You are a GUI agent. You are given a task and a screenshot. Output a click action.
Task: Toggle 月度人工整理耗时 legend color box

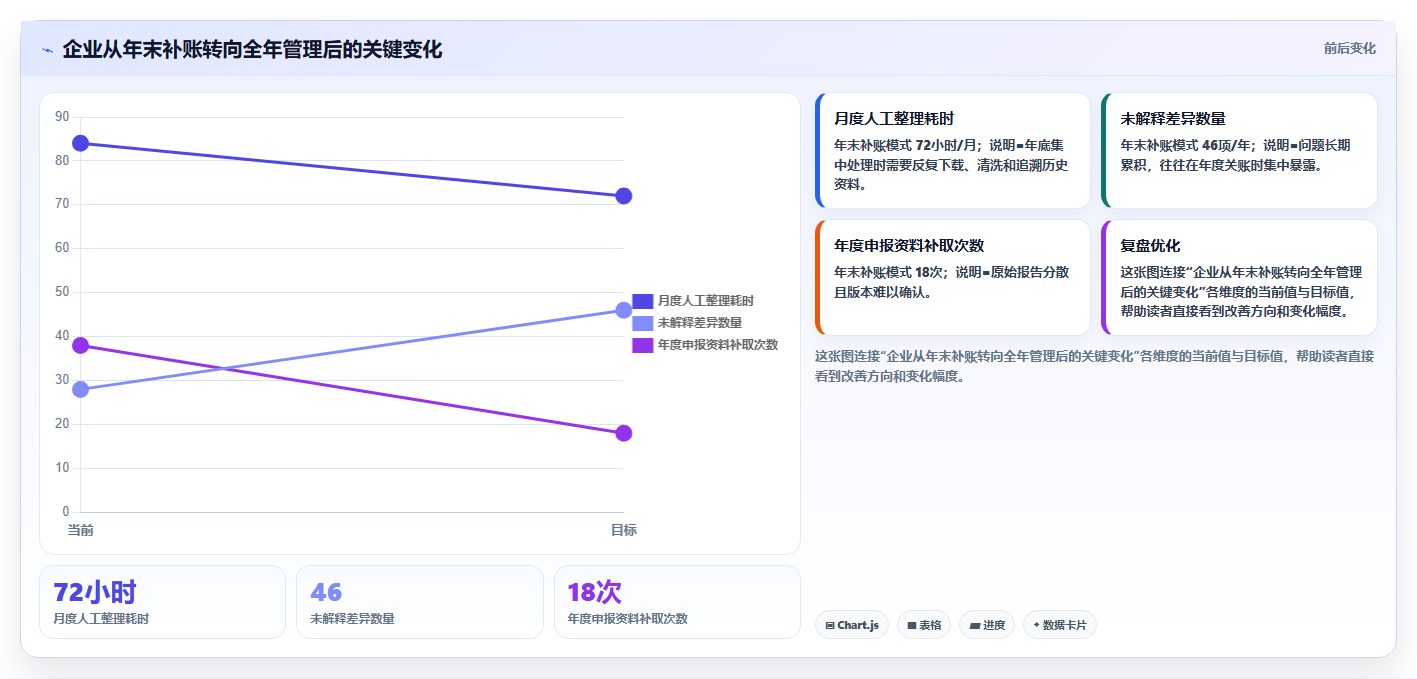[643, 301]
